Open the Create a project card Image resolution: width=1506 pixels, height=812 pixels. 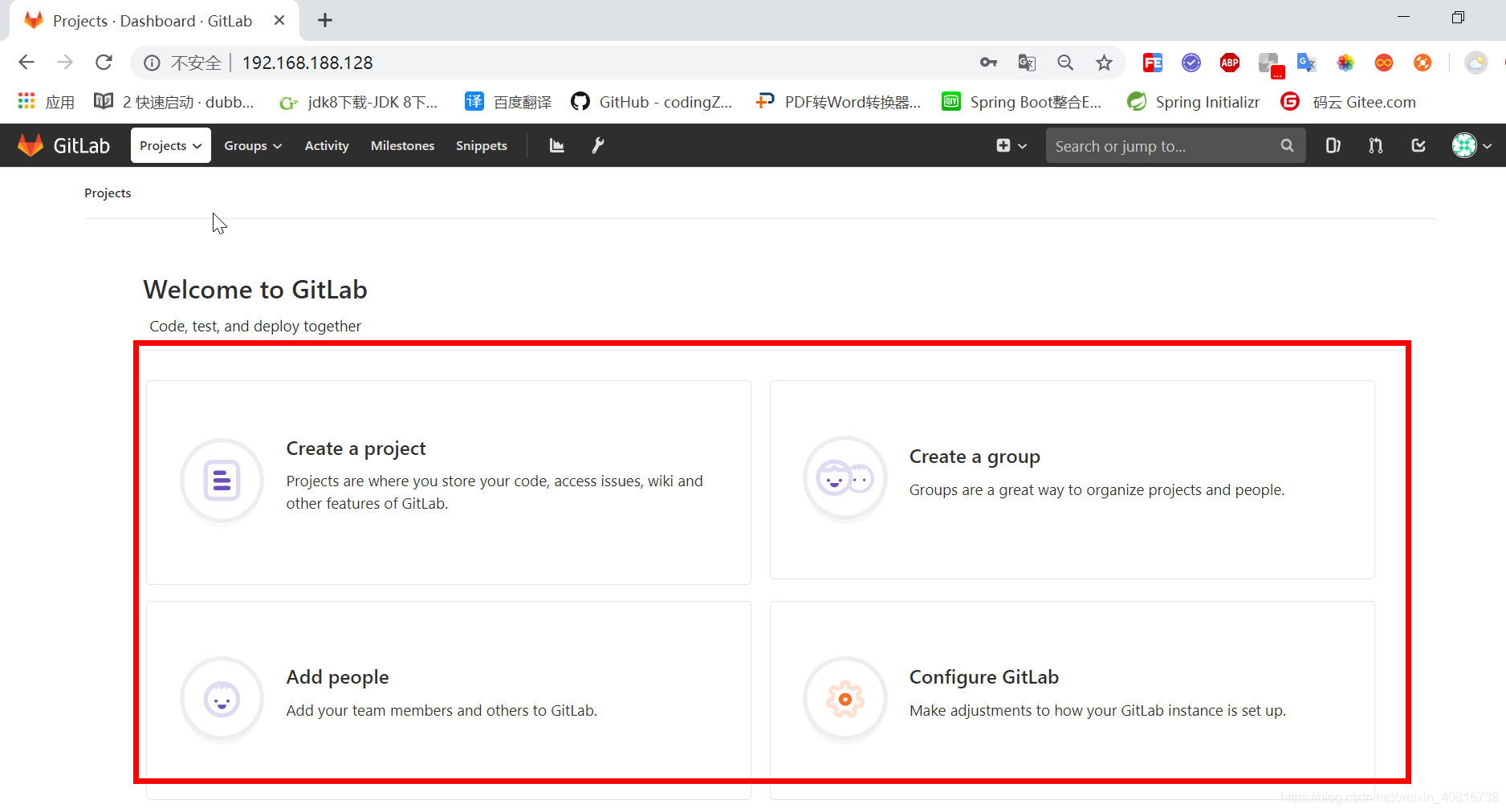click(x=449, y=482)
